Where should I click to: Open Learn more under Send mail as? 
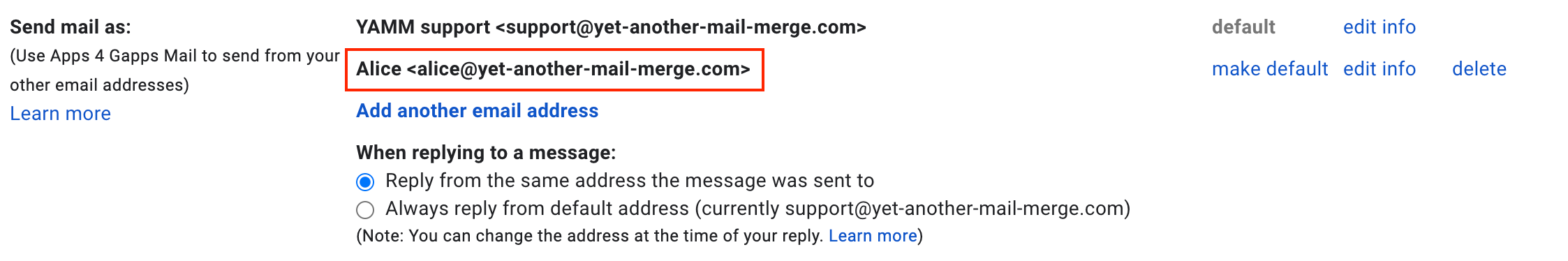60,113
